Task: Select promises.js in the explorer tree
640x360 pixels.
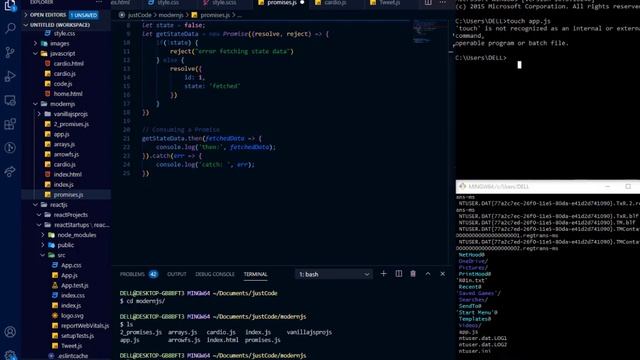Action: (68, 195)
